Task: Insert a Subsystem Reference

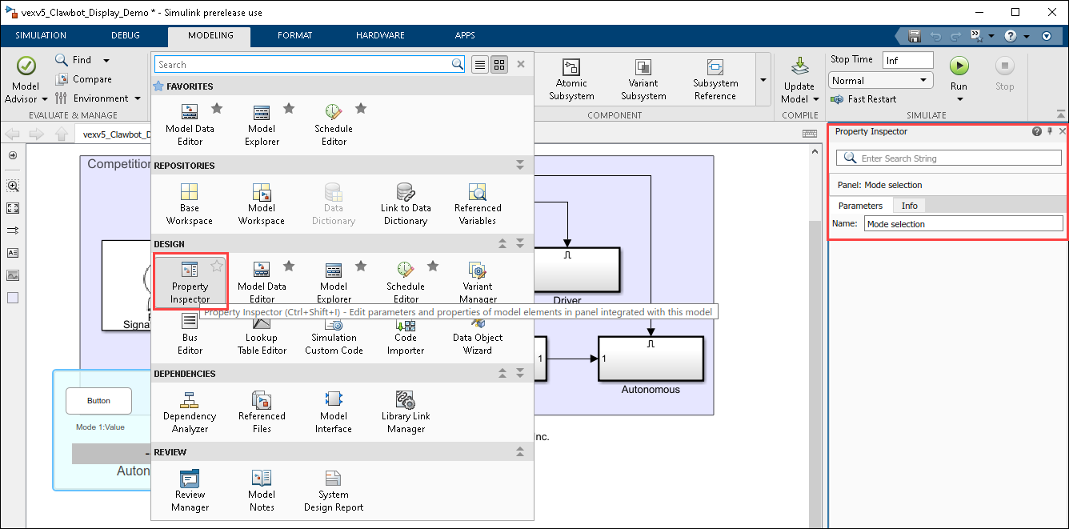Action: pos(715,78)
